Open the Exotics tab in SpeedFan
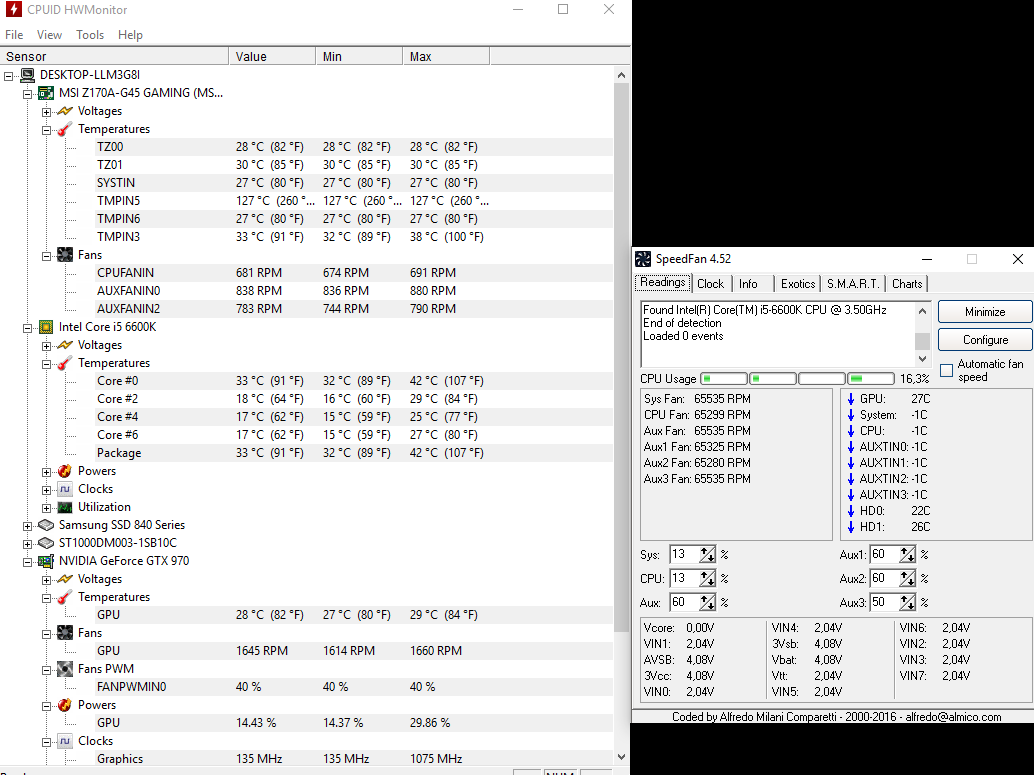 (798, 284)
